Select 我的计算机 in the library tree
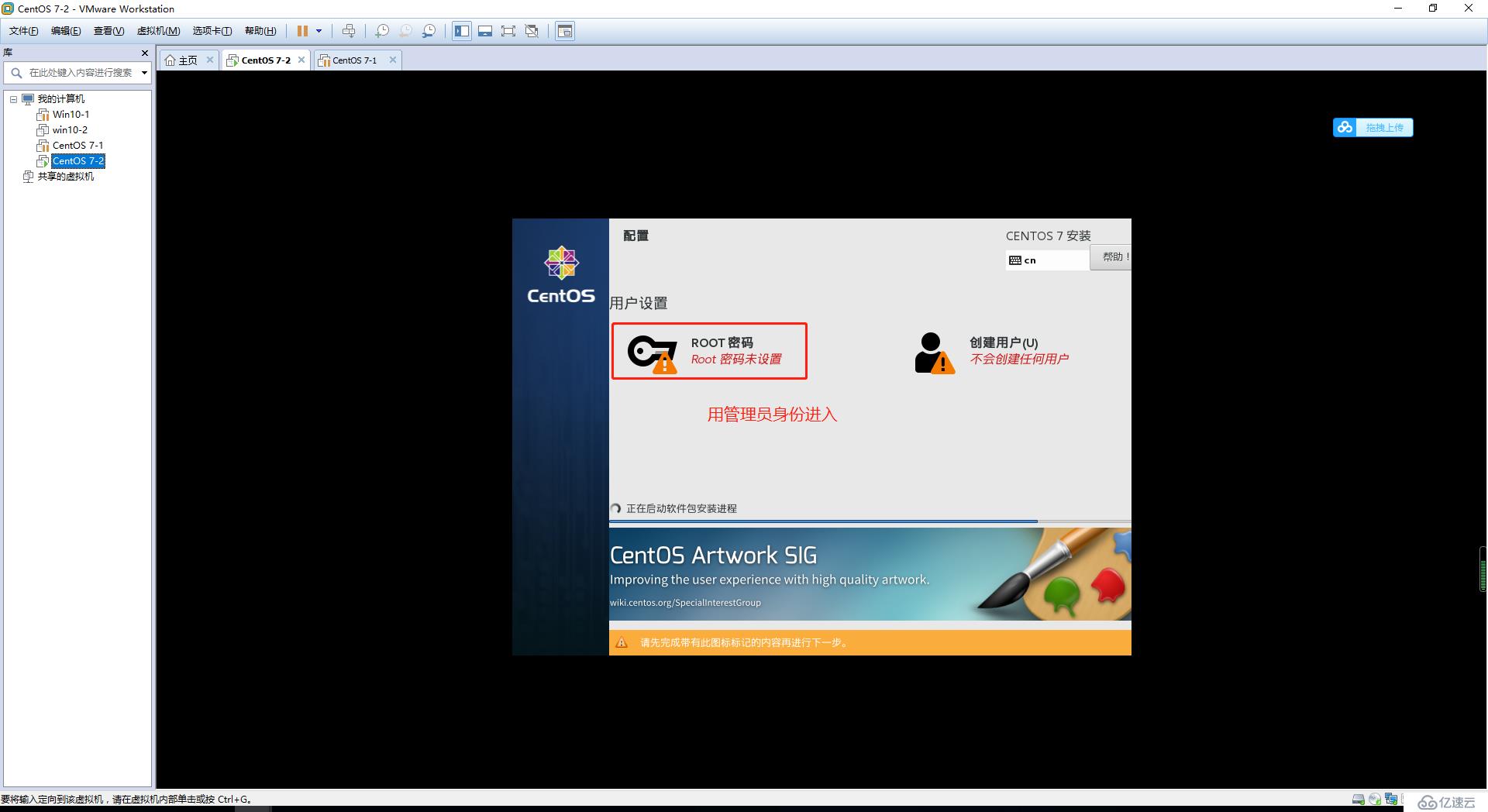 point(61,99)
